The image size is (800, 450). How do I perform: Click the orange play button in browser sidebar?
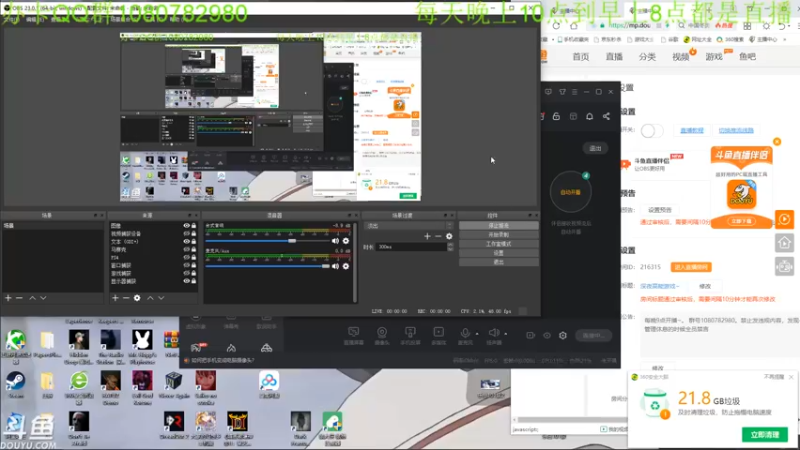(784, 219)
